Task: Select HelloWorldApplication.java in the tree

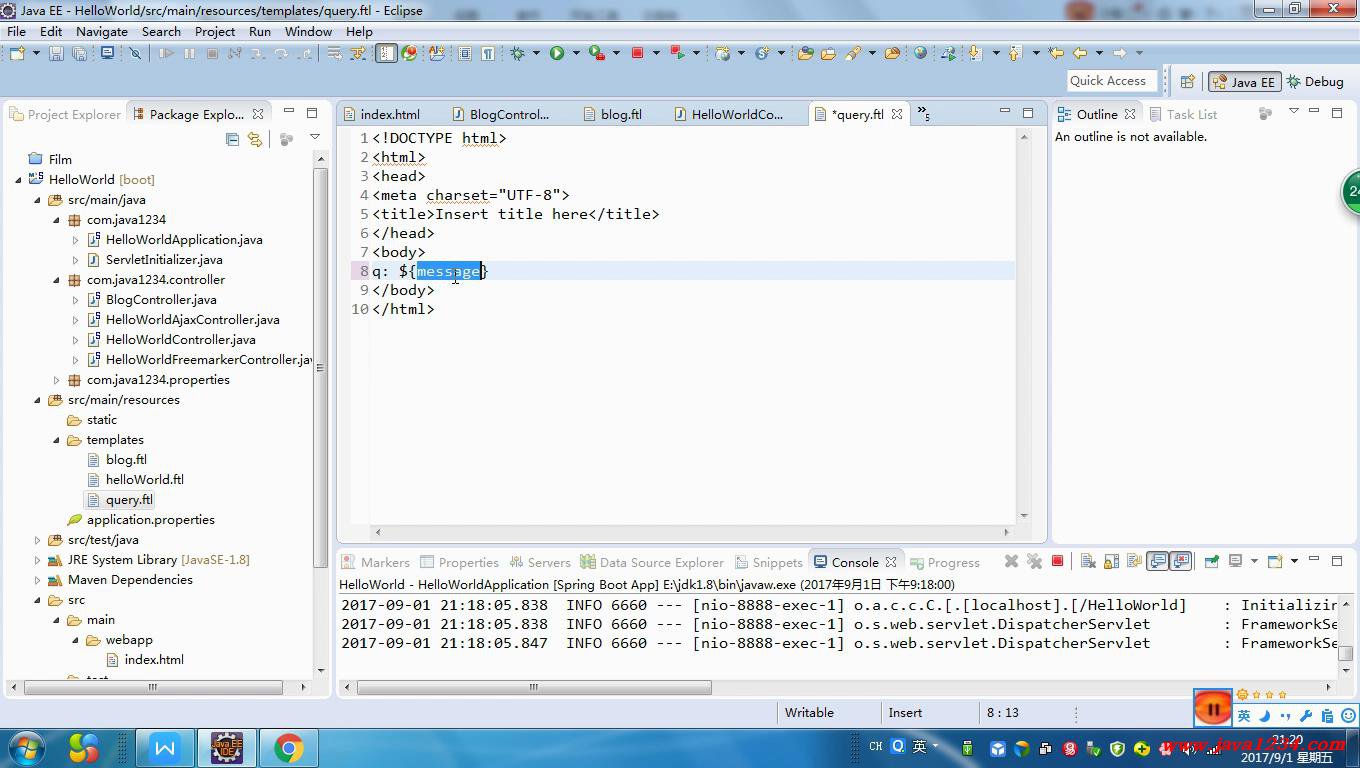Action: pyautogui.click(x=175, y=240)
